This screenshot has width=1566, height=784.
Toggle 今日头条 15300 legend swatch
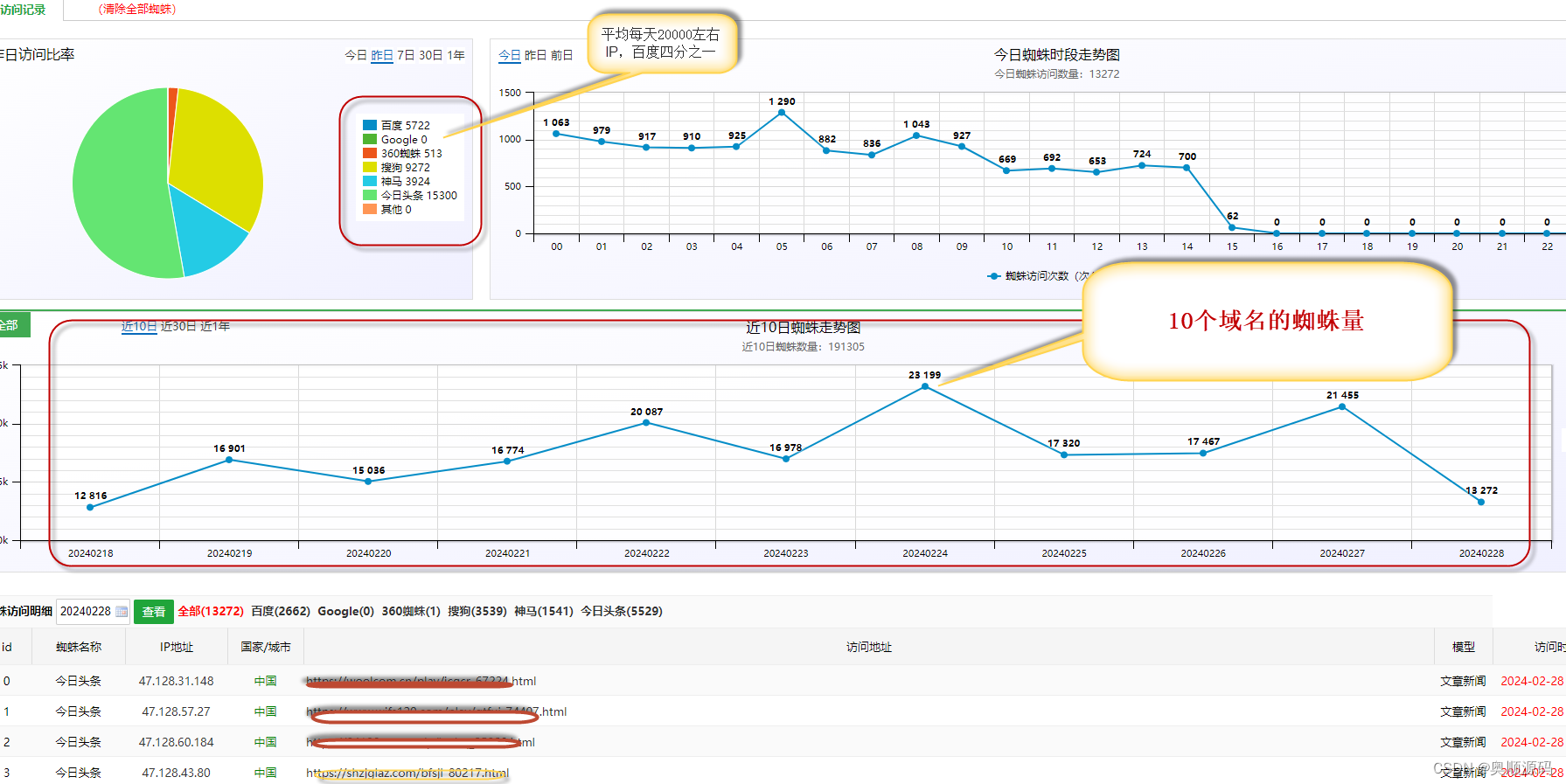point(370,196)
